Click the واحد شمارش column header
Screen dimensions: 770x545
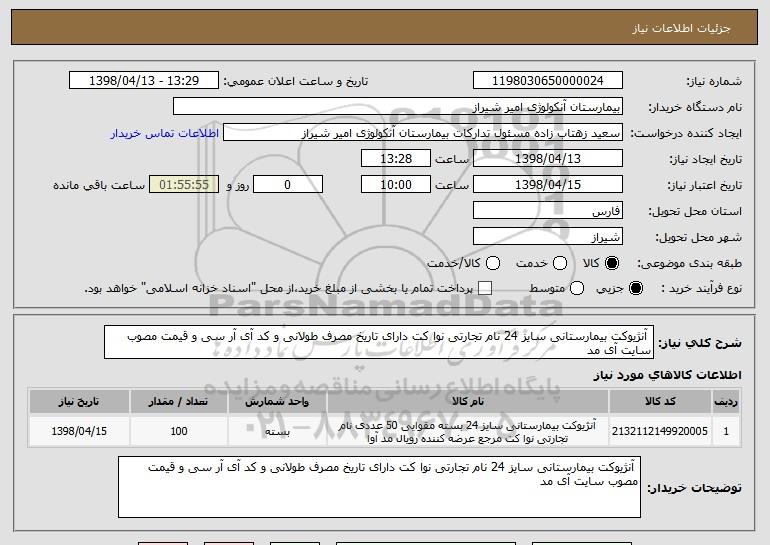277,402
